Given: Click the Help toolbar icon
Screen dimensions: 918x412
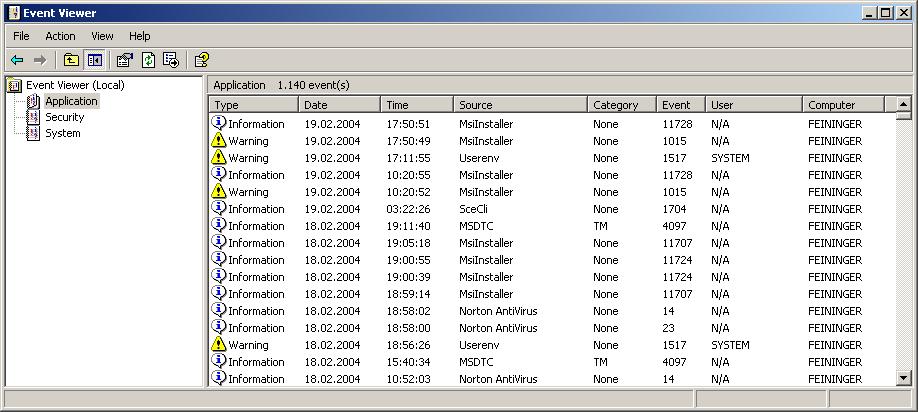Looking at the screenshot, I should click(x=202, y=60).
